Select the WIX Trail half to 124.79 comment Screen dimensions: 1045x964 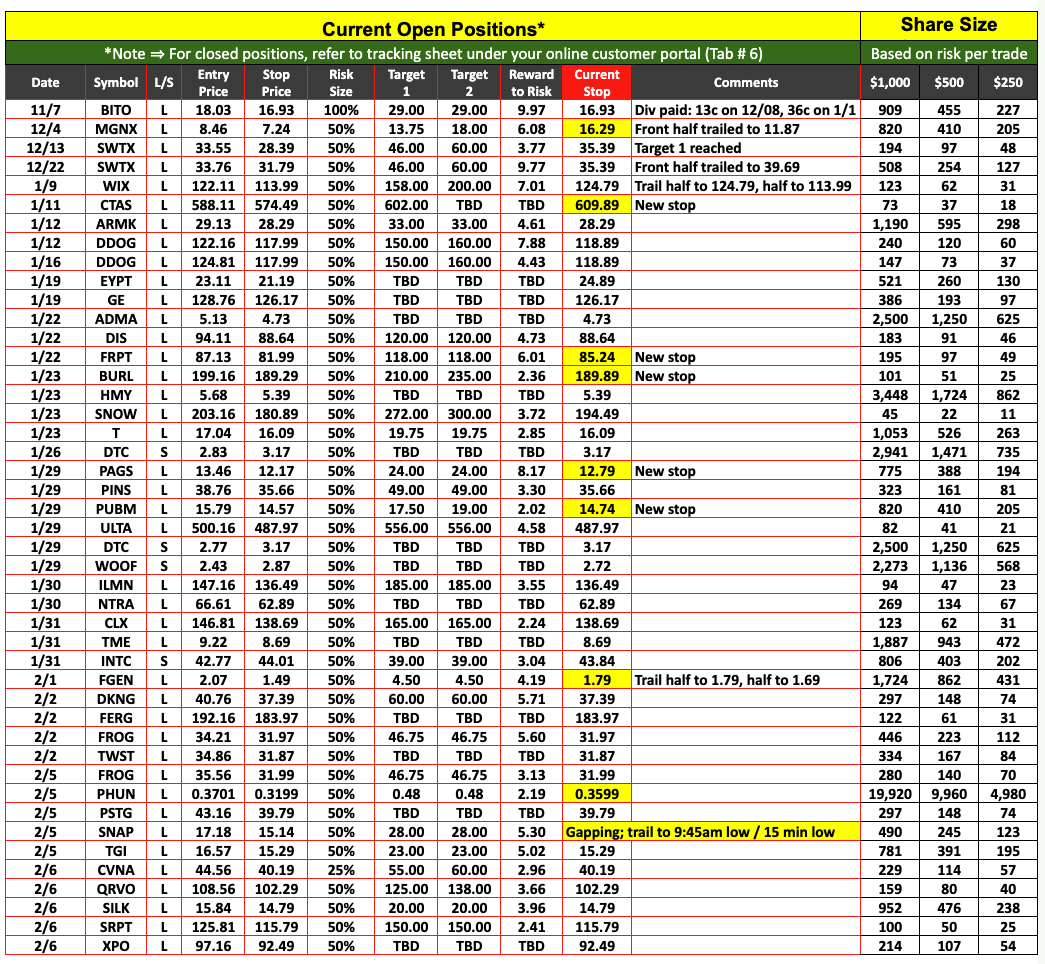(x=745, y=186)
